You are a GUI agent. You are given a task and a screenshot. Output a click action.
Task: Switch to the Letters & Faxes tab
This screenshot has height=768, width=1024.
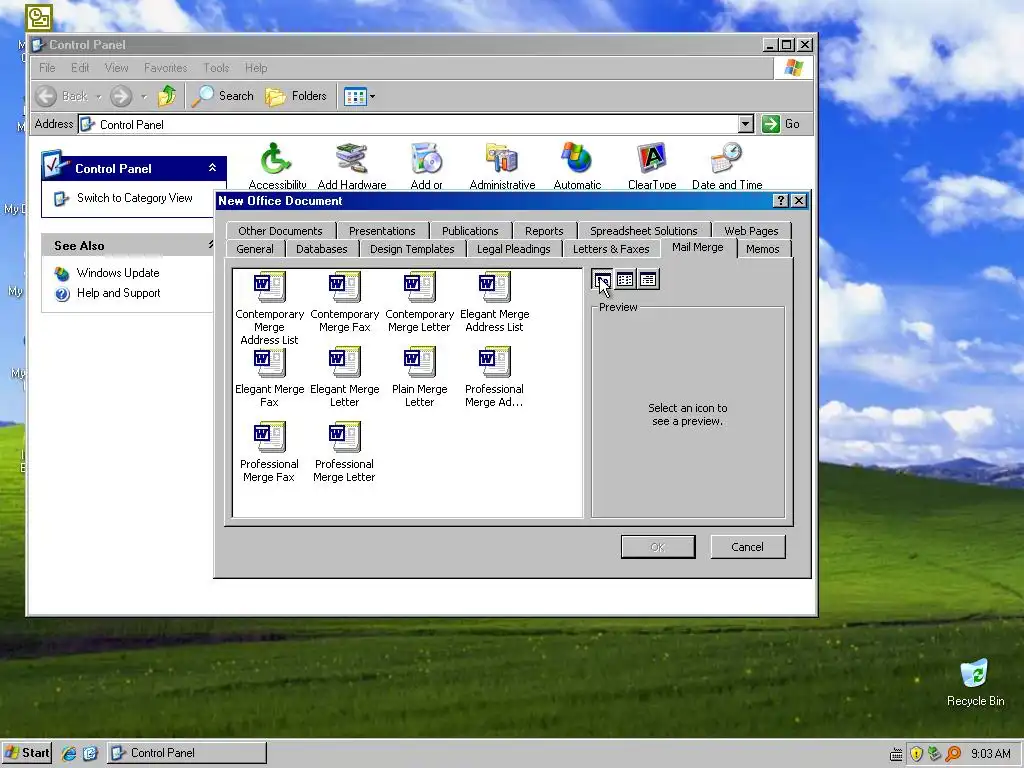[x=611, y=249]
